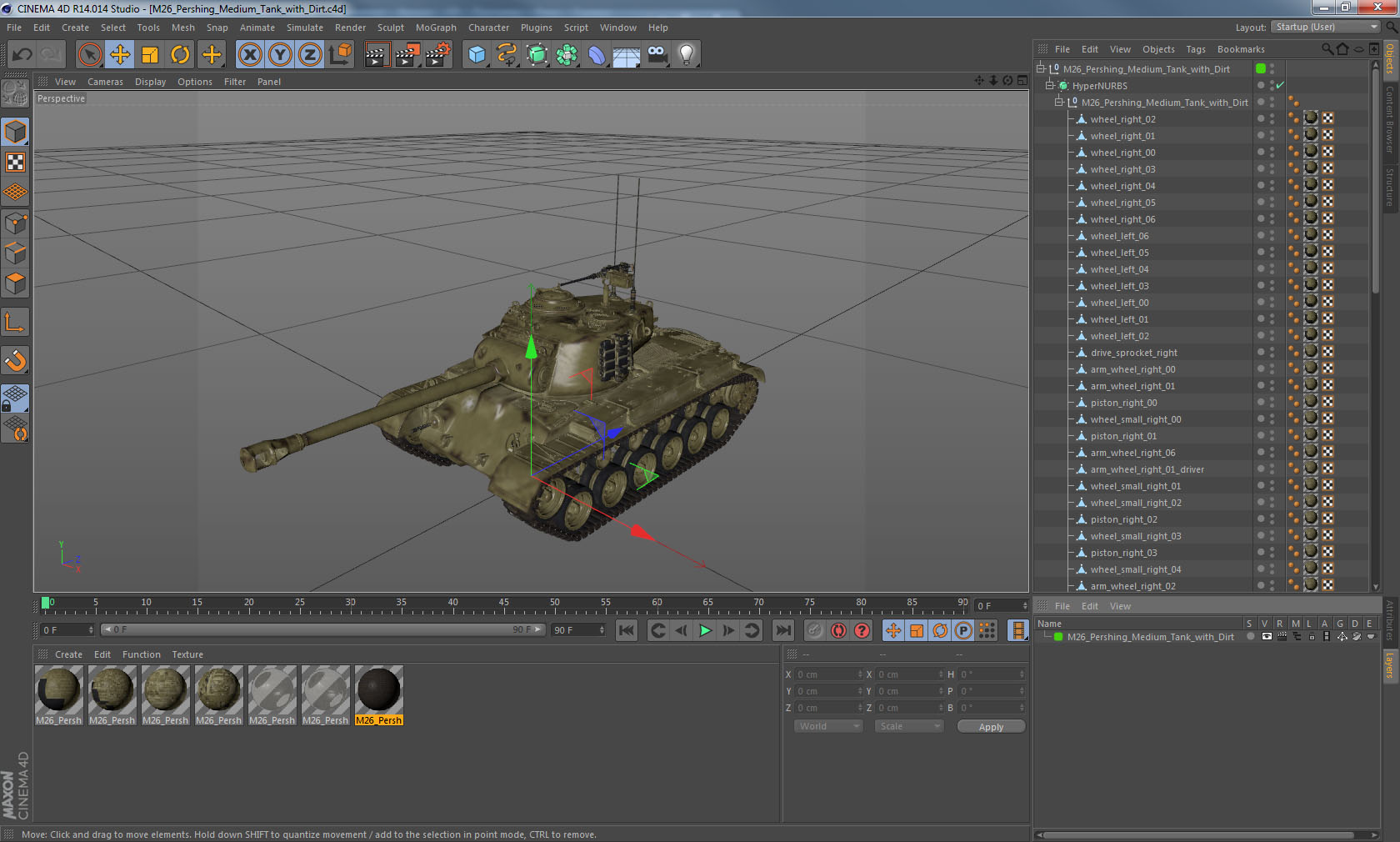Enable Points mode in left toolbar

point(15,223)
